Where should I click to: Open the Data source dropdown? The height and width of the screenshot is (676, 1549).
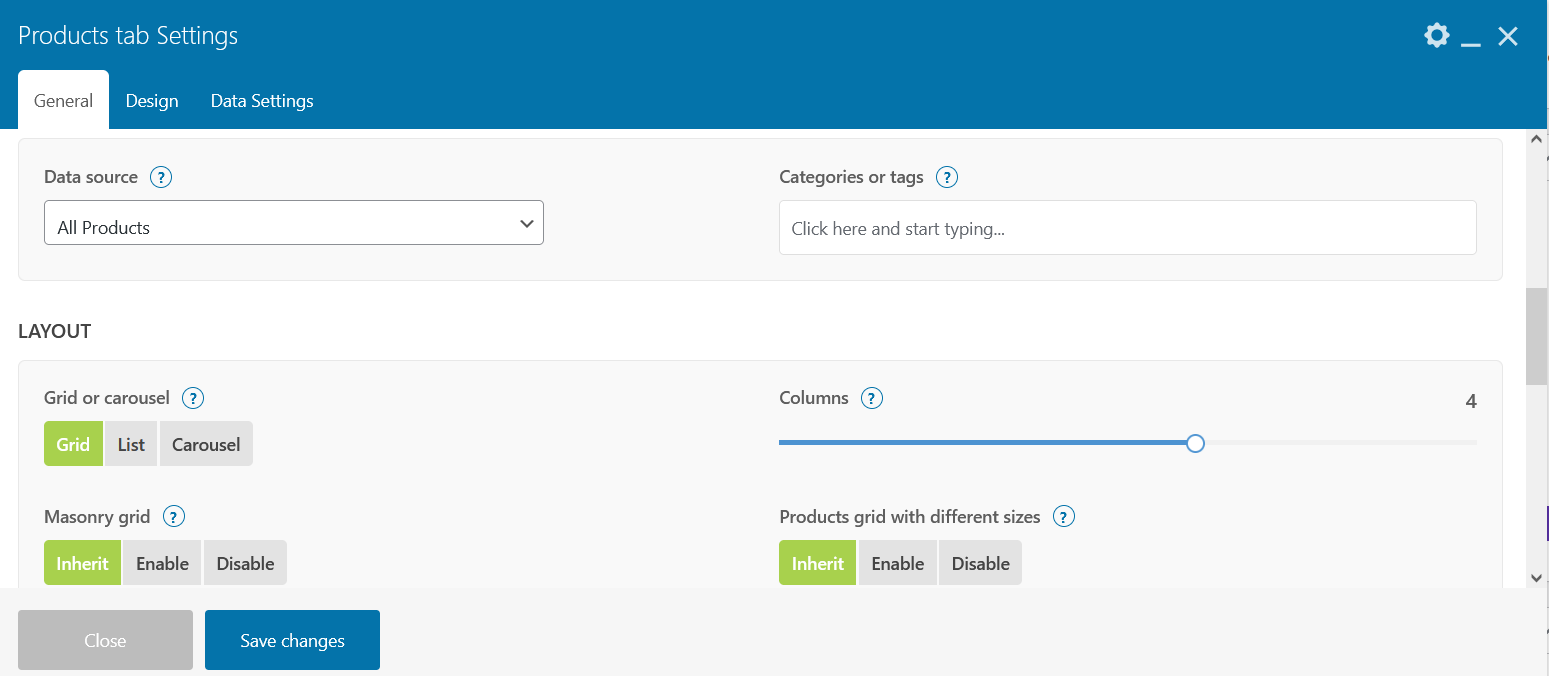pos(294,223)
